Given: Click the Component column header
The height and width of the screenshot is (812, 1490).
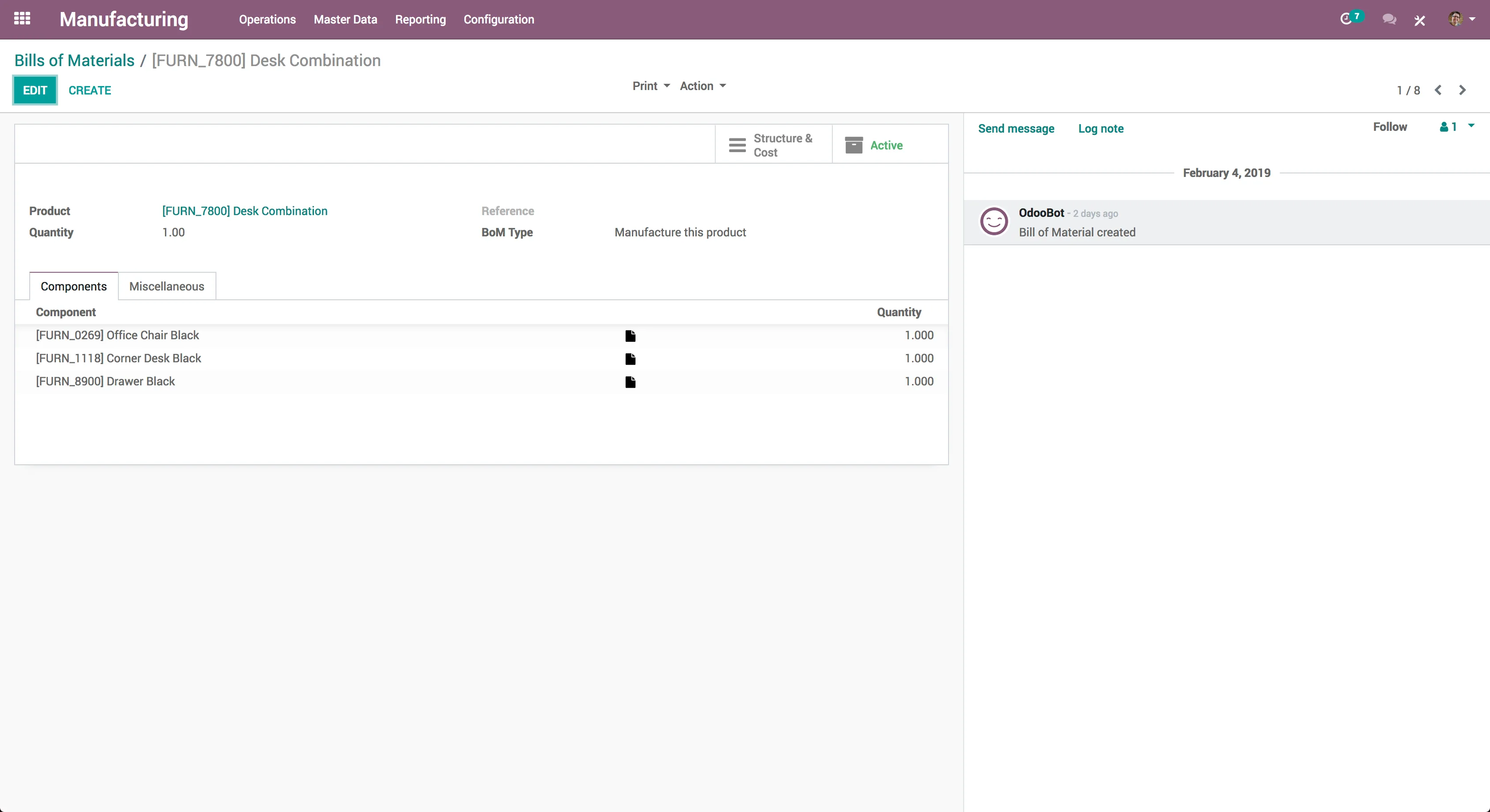Looking at the screenshot, I should [65, 312].
